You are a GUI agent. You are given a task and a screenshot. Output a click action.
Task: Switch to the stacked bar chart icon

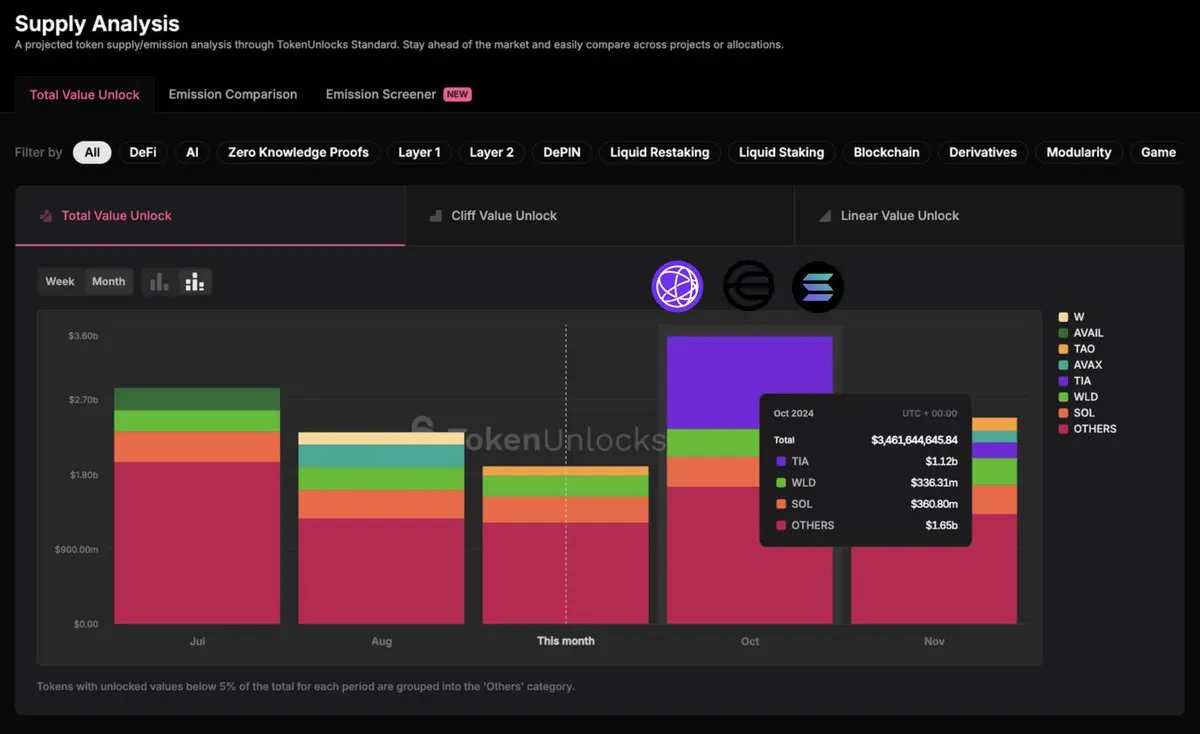194,282
